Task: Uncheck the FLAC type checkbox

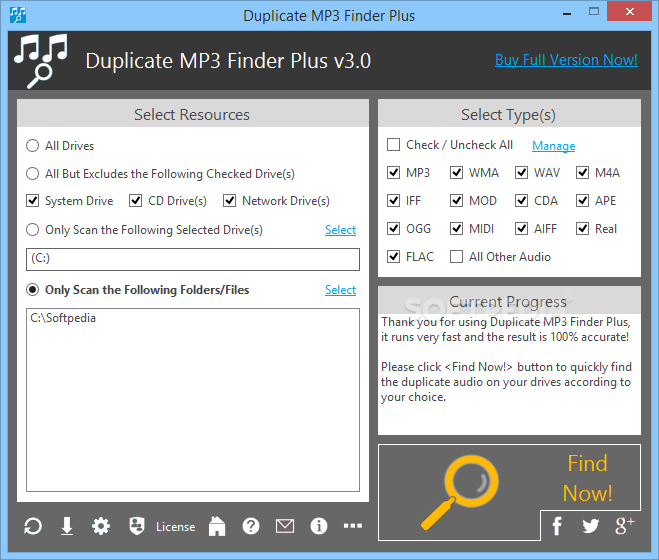Action: click(393, 256)
